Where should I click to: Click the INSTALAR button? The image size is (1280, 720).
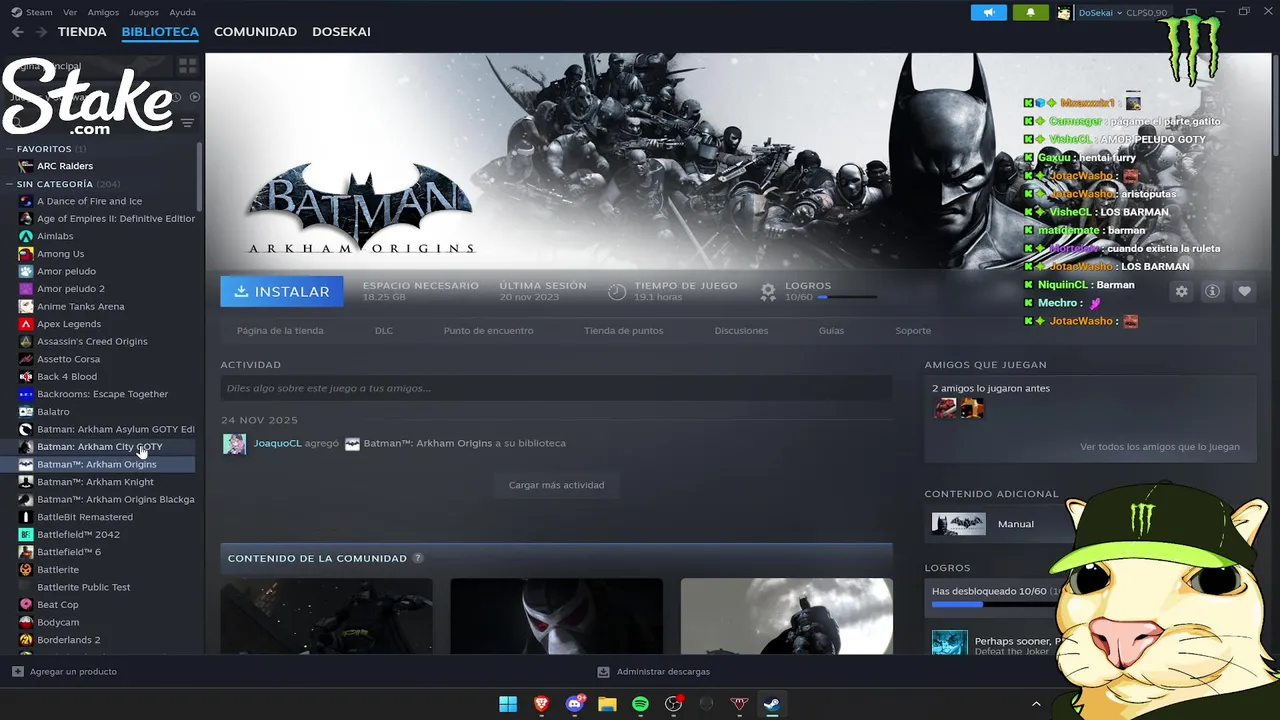[282, 291]
